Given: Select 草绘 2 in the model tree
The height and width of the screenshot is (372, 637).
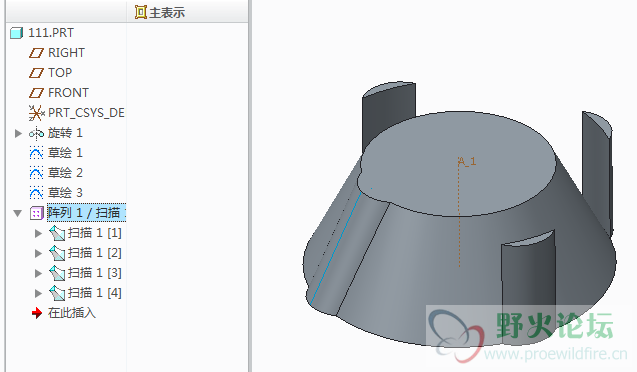Looking at the screenshot, I should click(65, 173).
